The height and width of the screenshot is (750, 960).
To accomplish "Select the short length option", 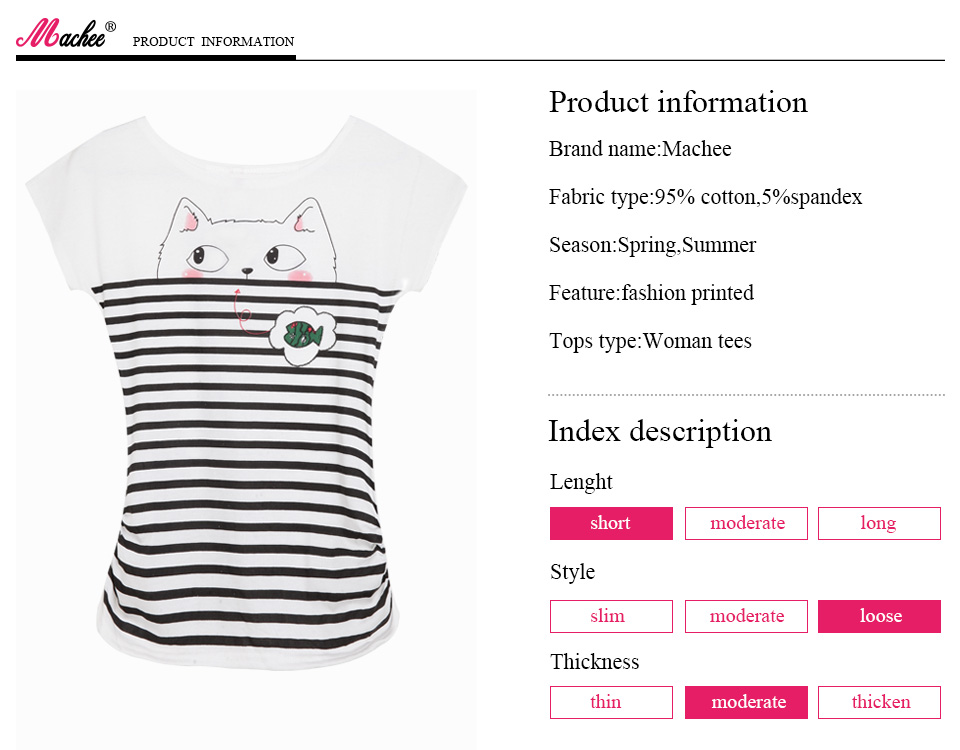I will pyautogui.click(x=611, y=523).
